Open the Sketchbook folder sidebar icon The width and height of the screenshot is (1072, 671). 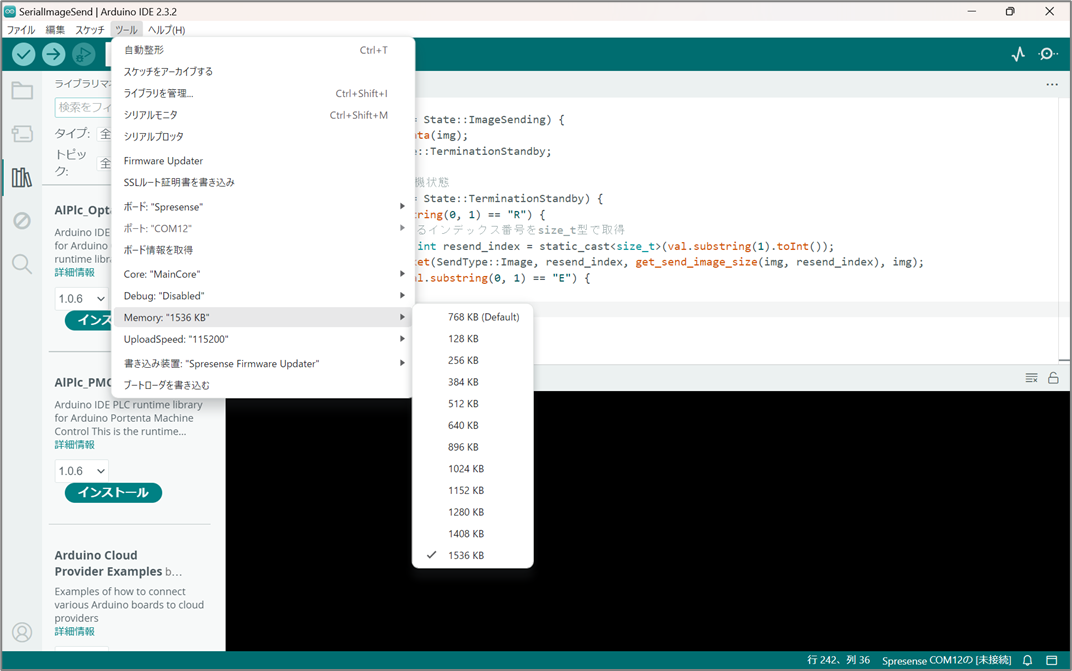click(x=22, y=91)
